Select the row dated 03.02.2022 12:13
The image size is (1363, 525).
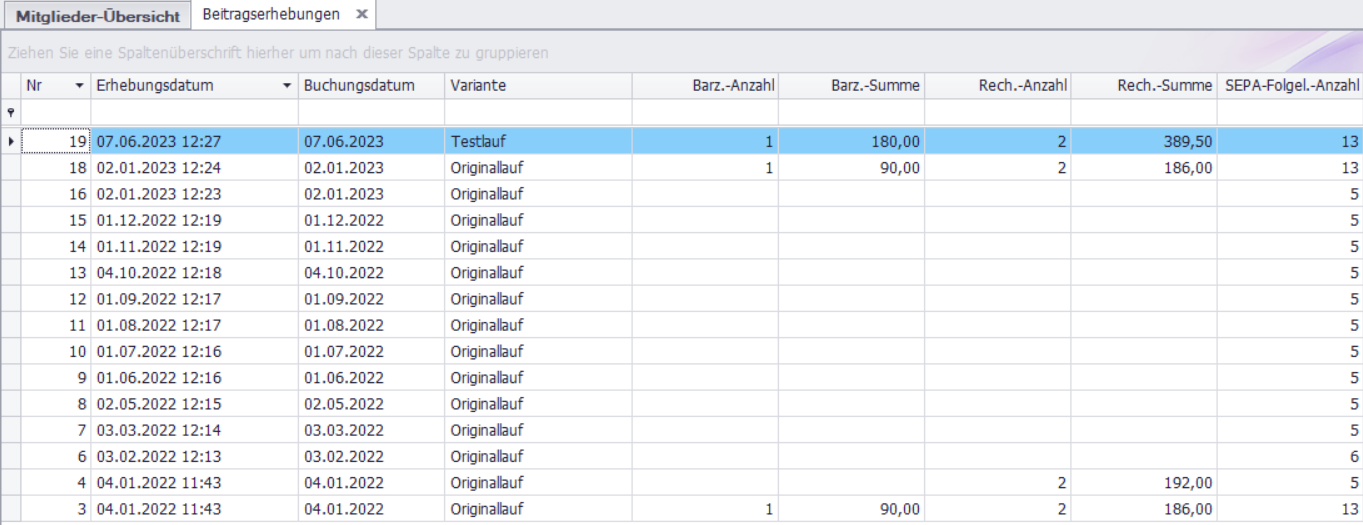click(159, 456)
